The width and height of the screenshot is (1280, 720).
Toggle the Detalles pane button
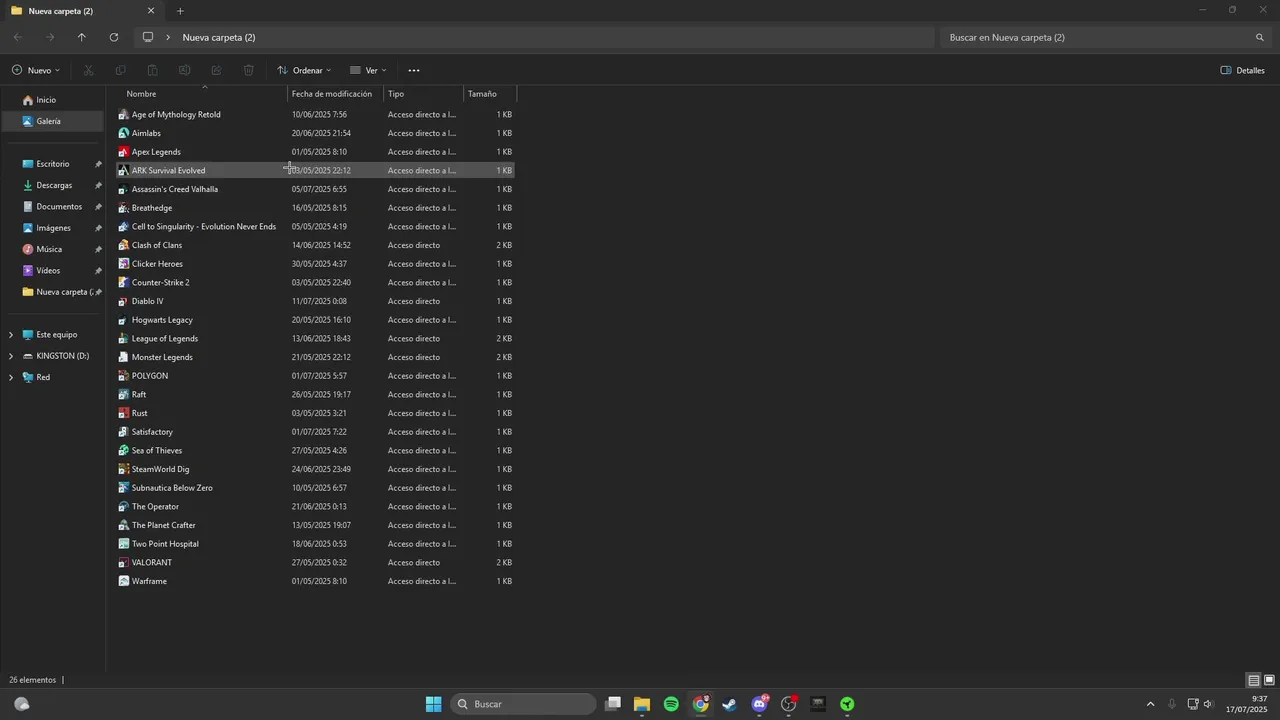click(x=1243, y=70)
